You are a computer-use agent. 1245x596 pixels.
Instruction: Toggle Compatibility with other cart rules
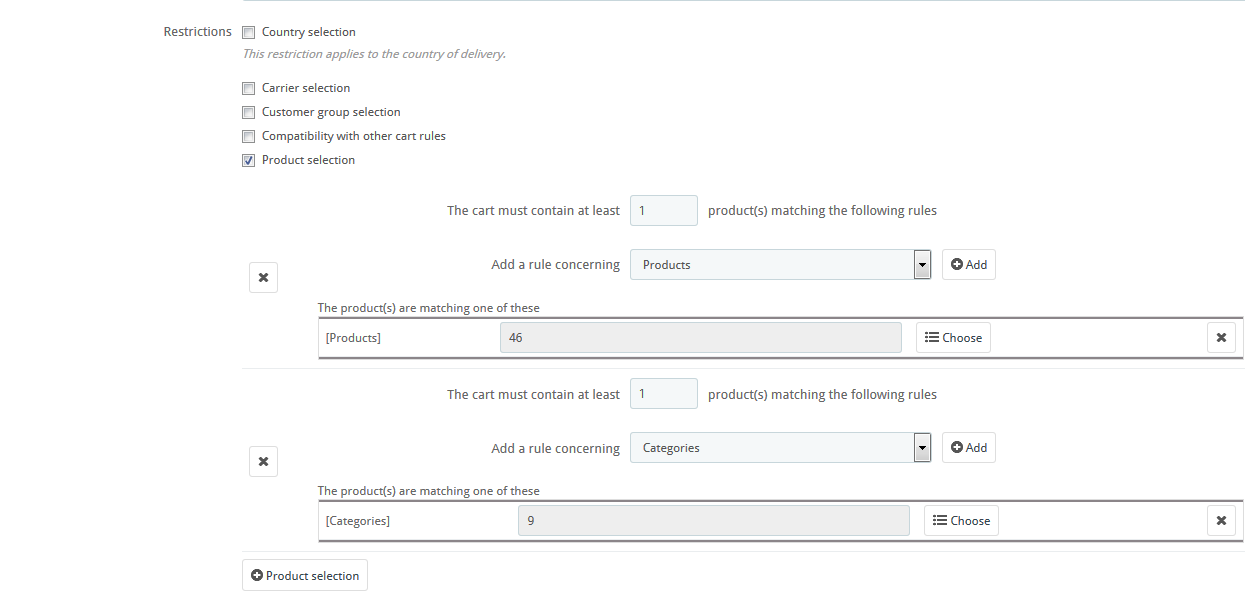click(249, 137)
